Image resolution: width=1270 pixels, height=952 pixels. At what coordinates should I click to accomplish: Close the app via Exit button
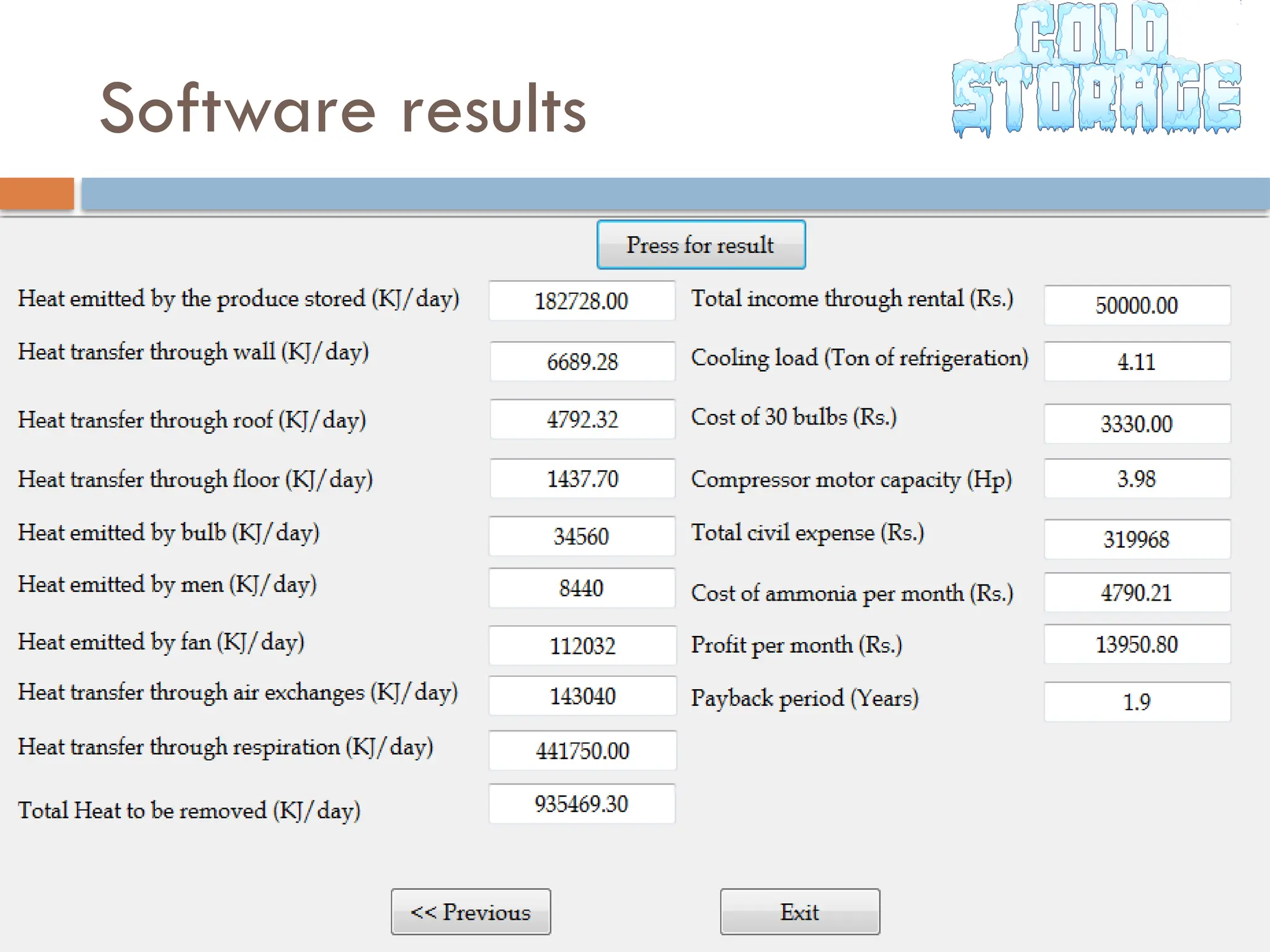coord(800,912)
